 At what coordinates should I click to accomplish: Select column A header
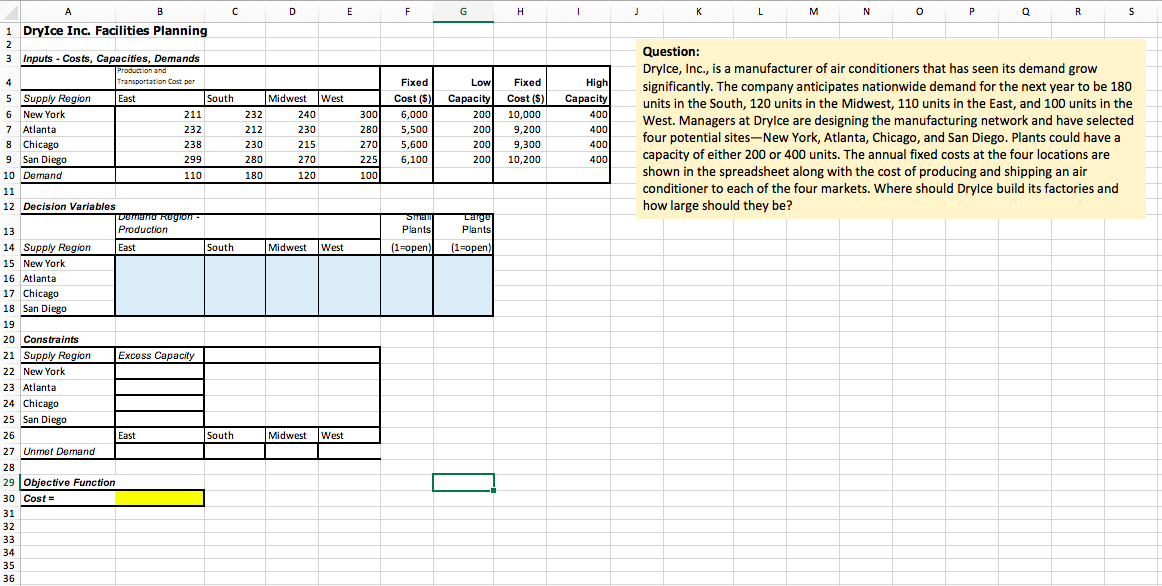tap(68, 11)
